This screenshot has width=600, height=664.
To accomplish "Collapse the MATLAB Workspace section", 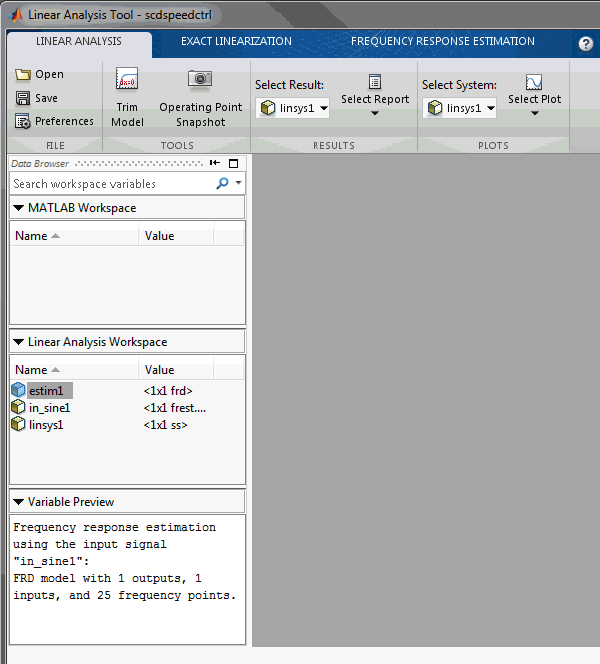I will point(19,208).
